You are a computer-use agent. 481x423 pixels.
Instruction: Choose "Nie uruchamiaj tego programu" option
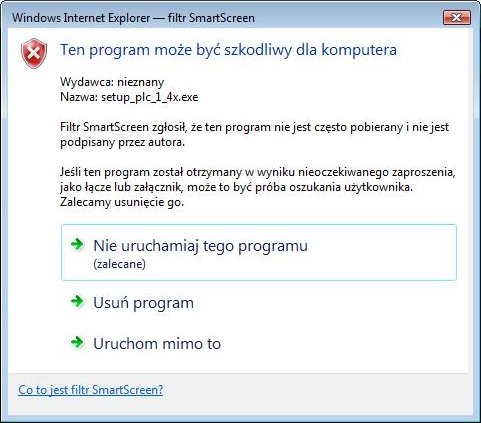point(259,252)
